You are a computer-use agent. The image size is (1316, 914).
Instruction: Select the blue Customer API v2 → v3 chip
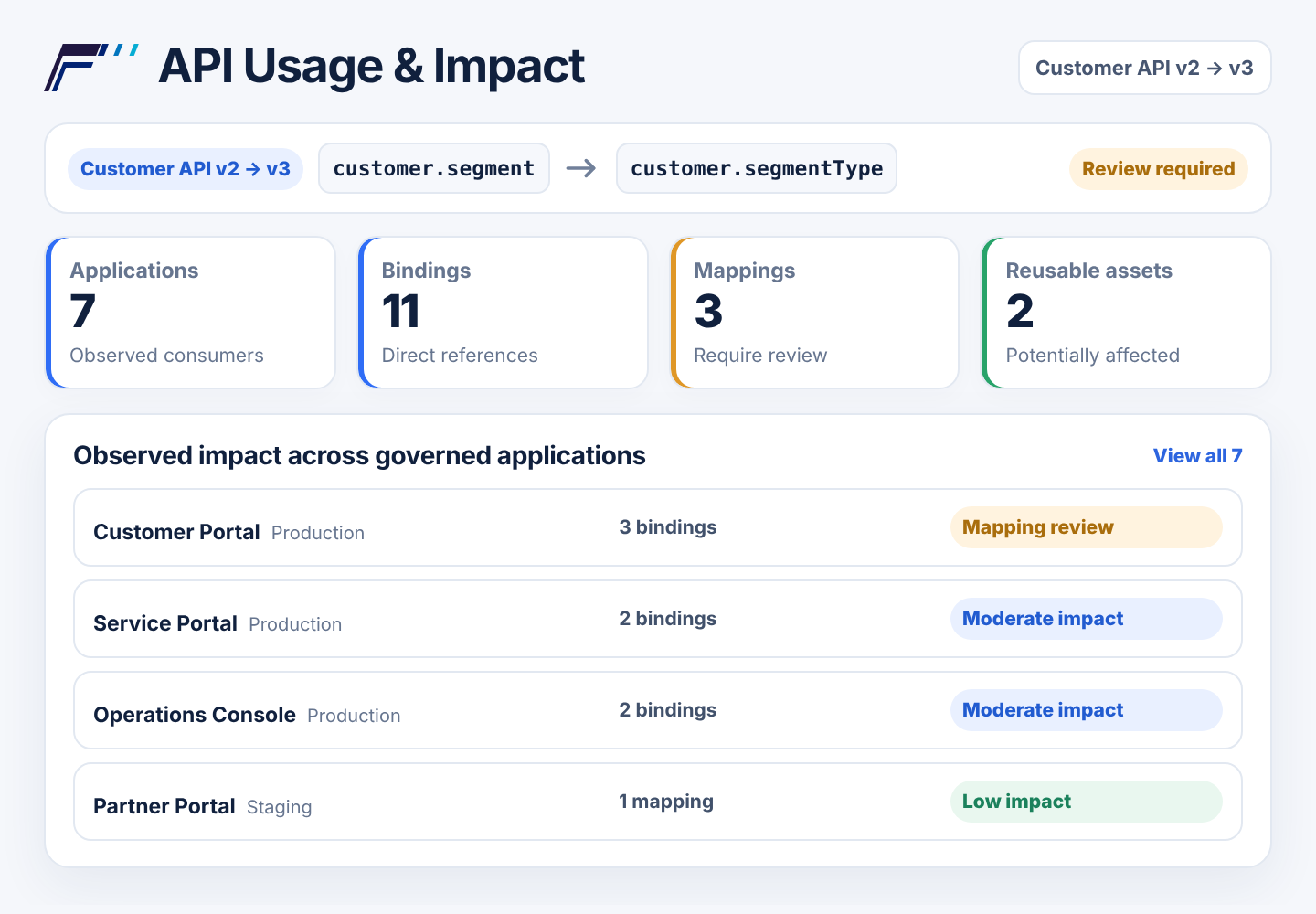coord(186,169)
